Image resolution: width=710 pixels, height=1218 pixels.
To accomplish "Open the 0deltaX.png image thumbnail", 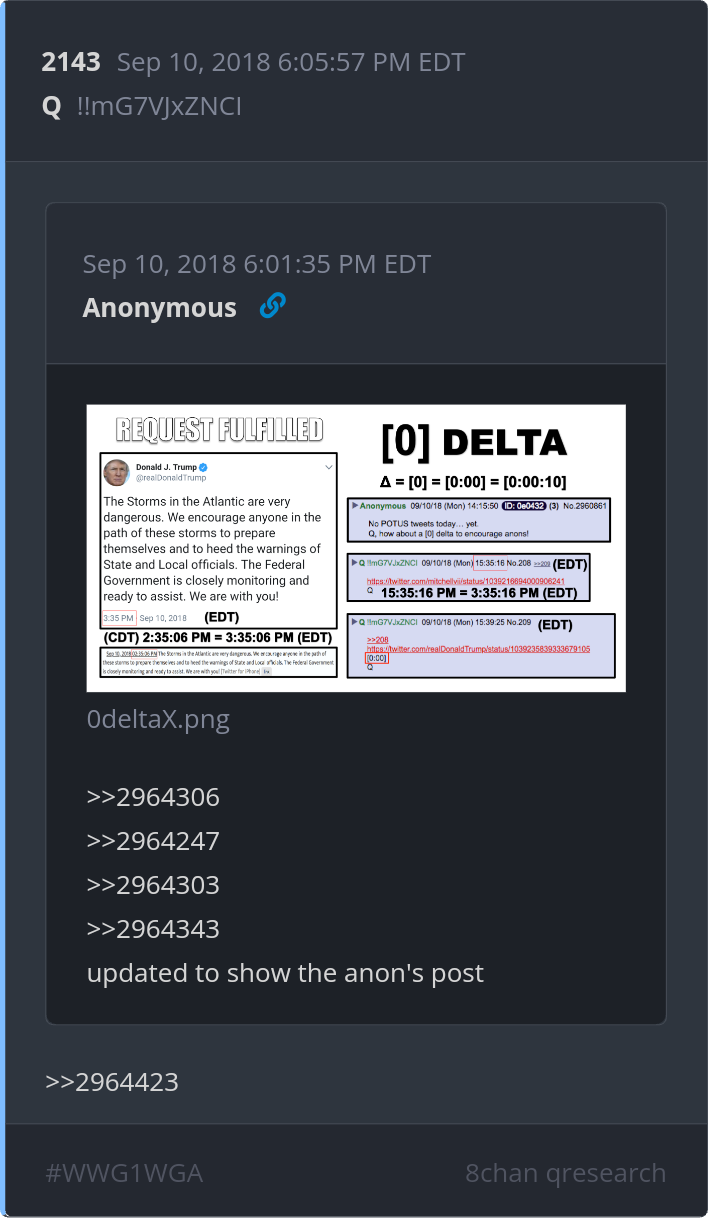I will pos(356,548).
